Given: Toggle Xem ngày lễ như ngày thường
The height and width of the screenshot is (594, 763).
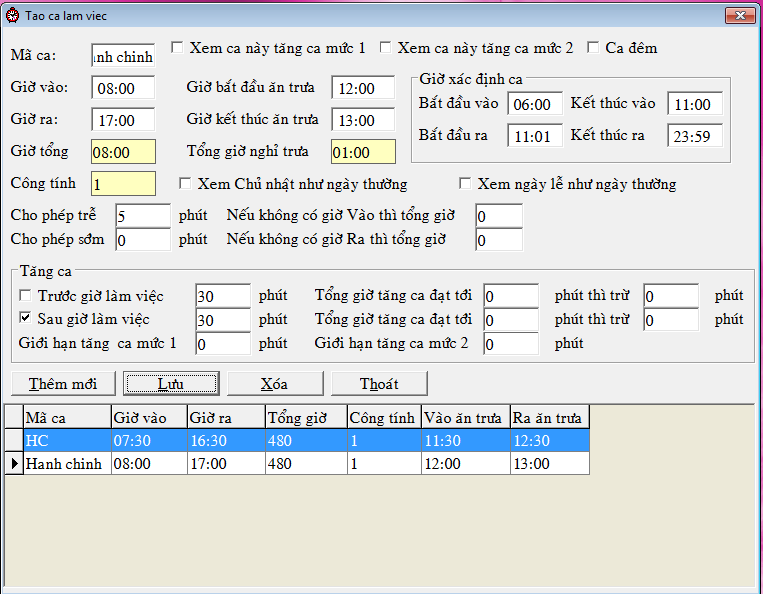Looking at the screenshot, I should [x=465, y=183].
